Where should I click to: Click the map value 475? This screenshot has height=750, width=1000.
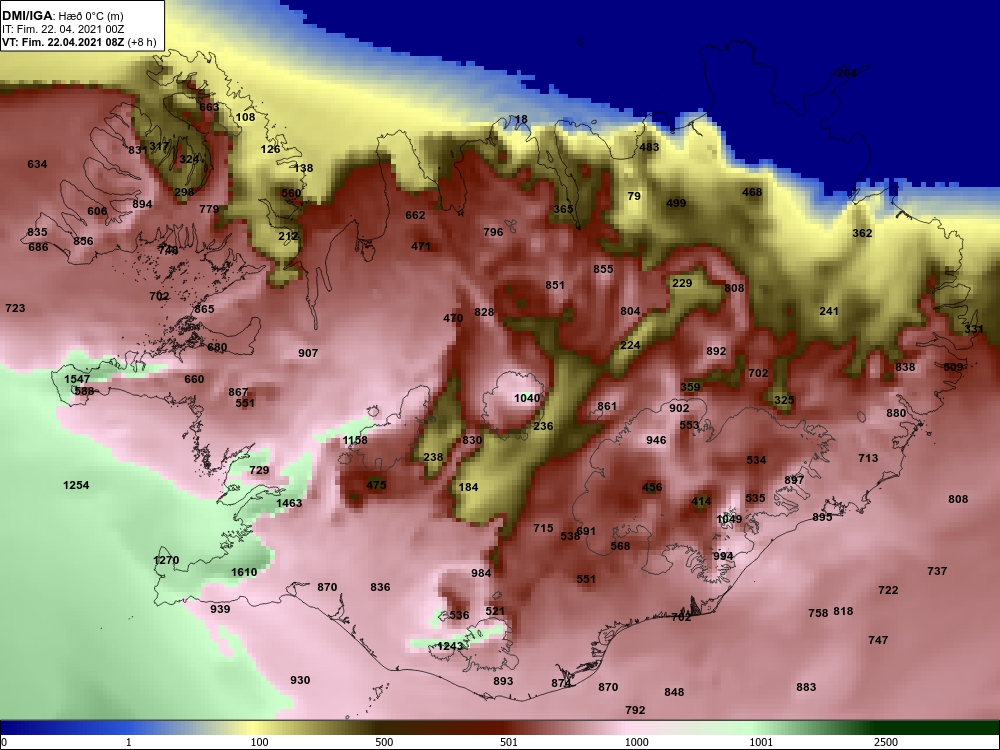[x=376, y=485]
